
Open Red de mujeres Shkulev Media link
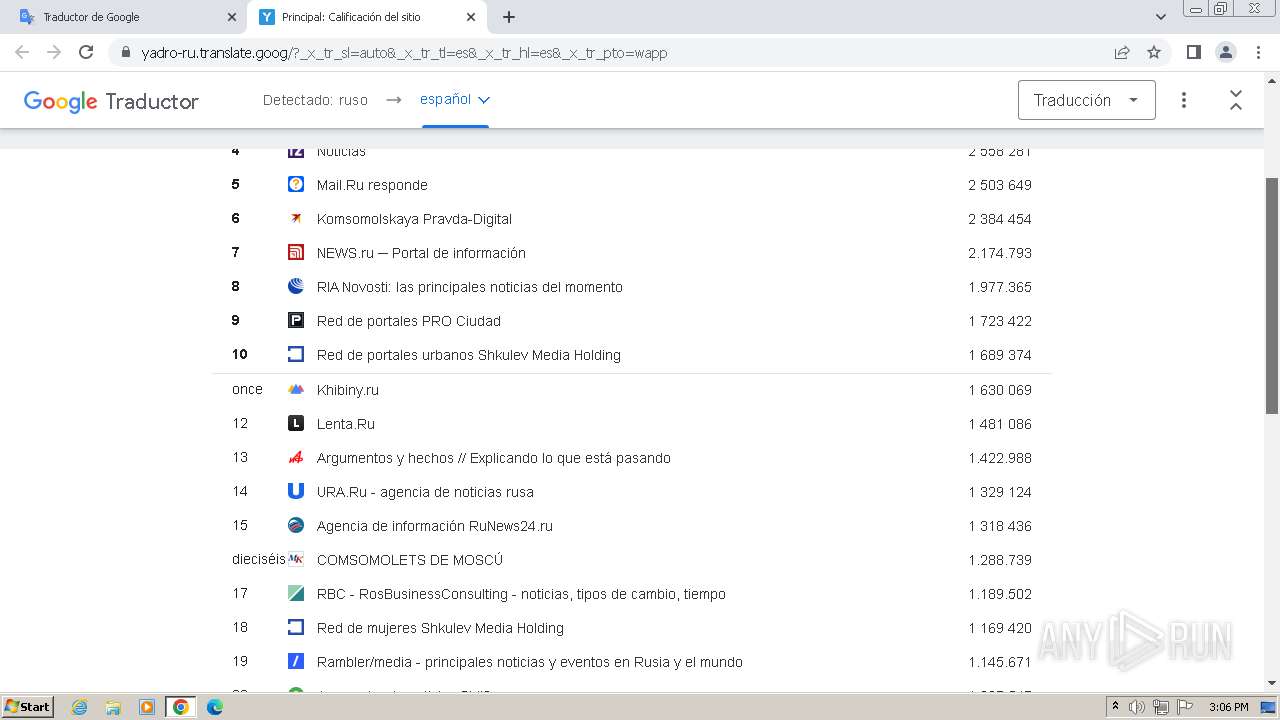pyautogui.click(x=440, y=628)
